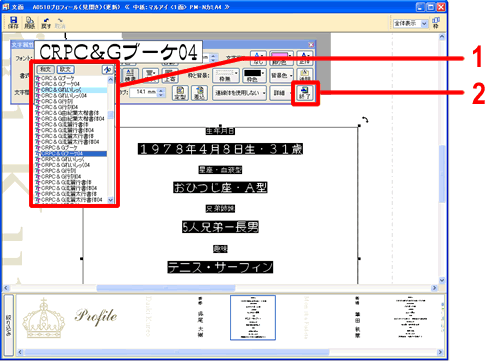Click the 定型 template text icon
This screenshot has height=361, width=485.
pos(180,93)
